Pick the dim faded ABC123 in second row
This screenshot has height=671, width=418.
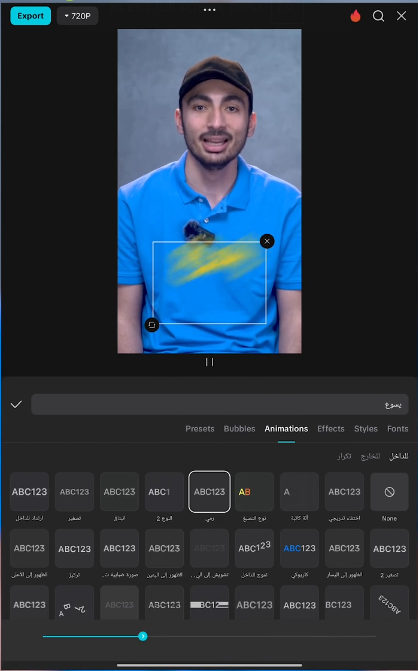coord(209,548)
